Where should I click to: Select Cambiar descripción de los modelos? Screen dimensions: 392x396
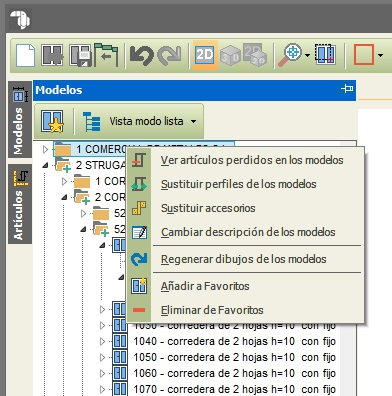click(248, 232)
